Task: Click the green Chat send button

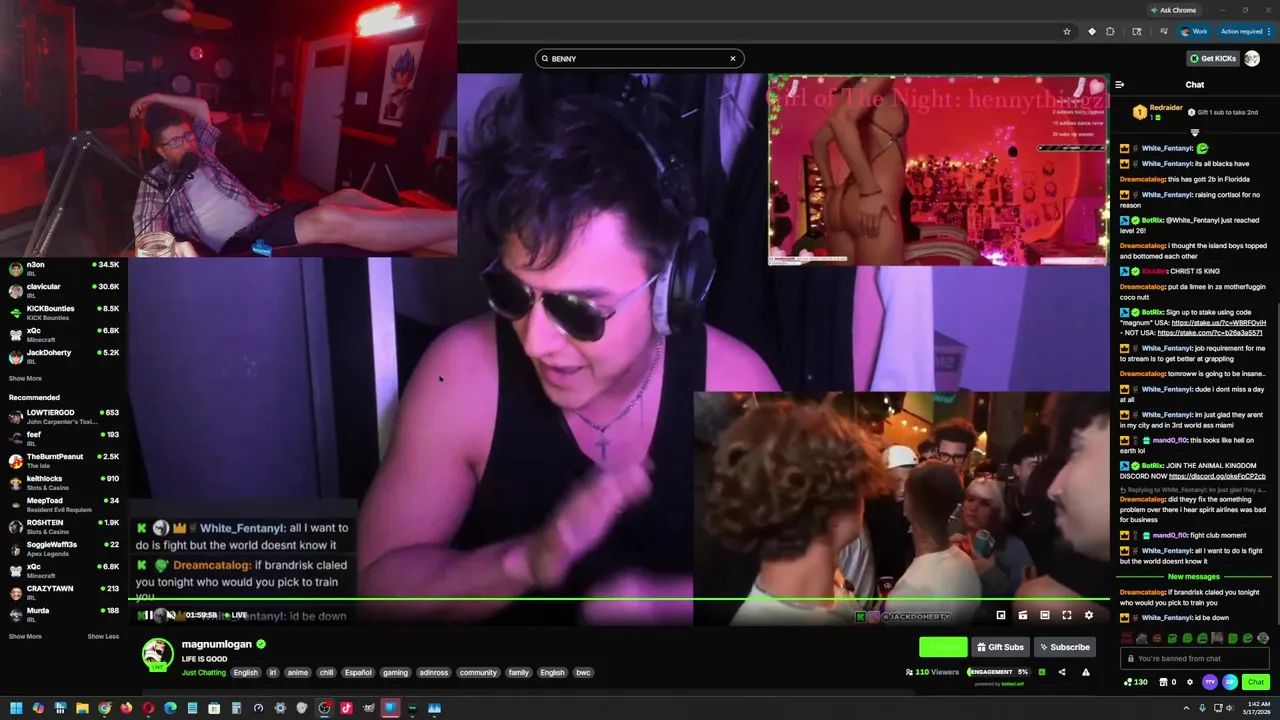Action: click(1256, 682)
